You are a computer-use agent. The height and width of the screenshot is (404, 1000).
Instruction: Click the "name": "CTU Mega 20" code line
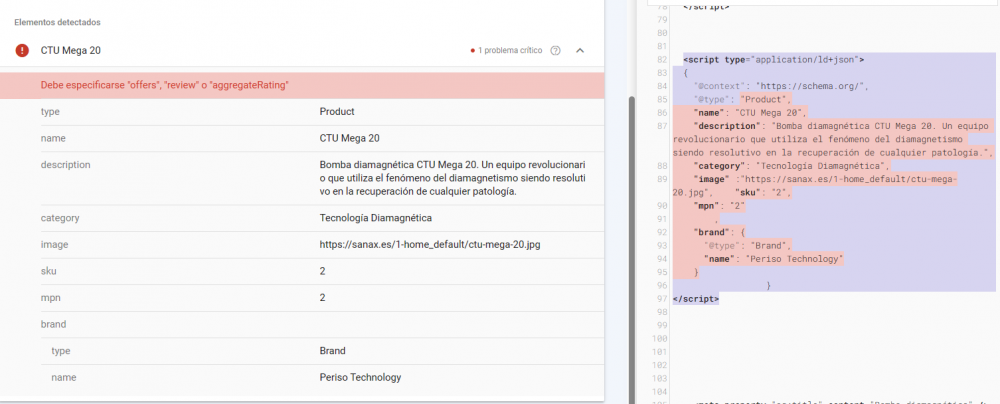[x=750, y=113]
